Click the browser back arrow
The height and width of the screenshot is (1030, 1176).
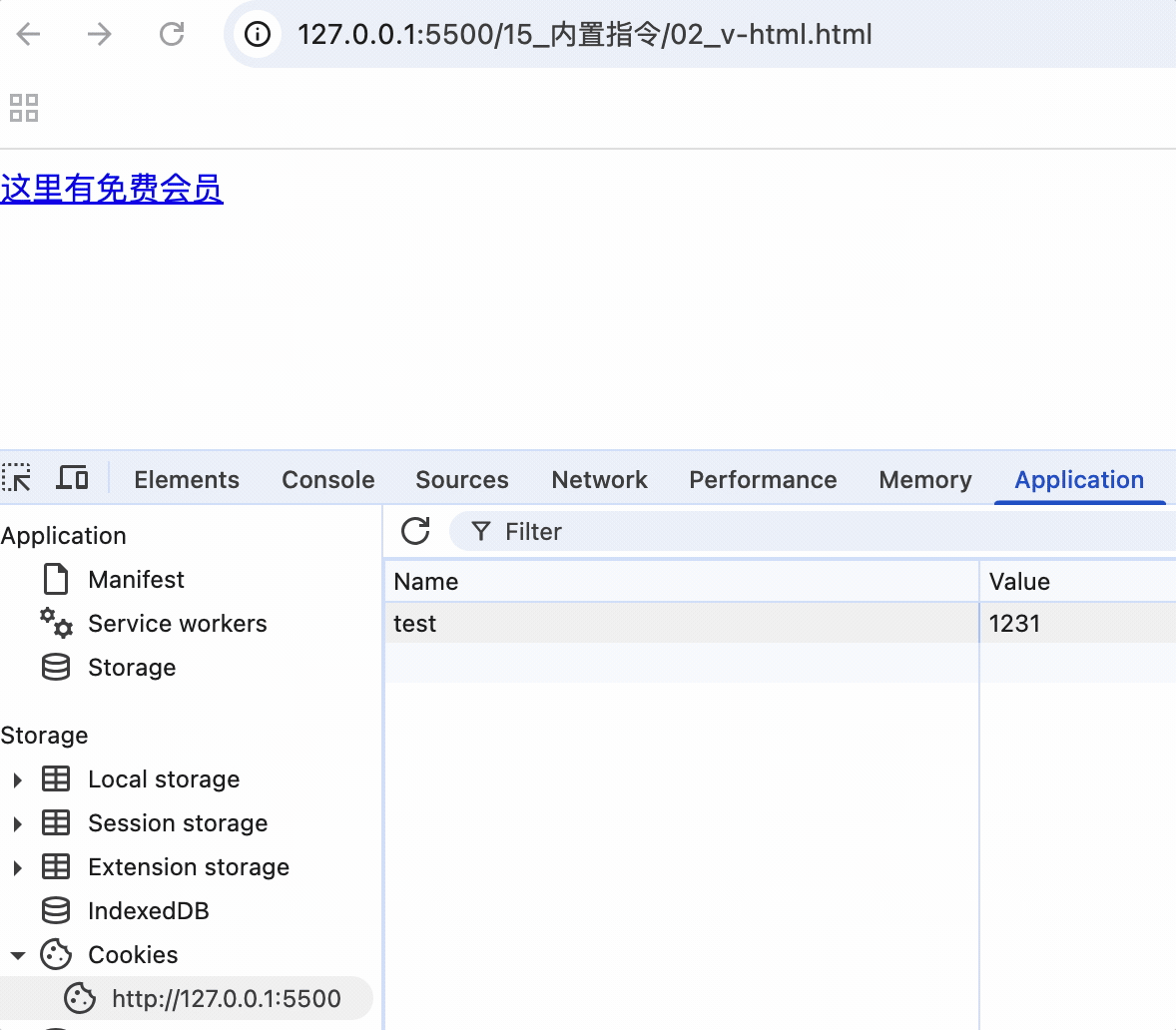[29, 35]
